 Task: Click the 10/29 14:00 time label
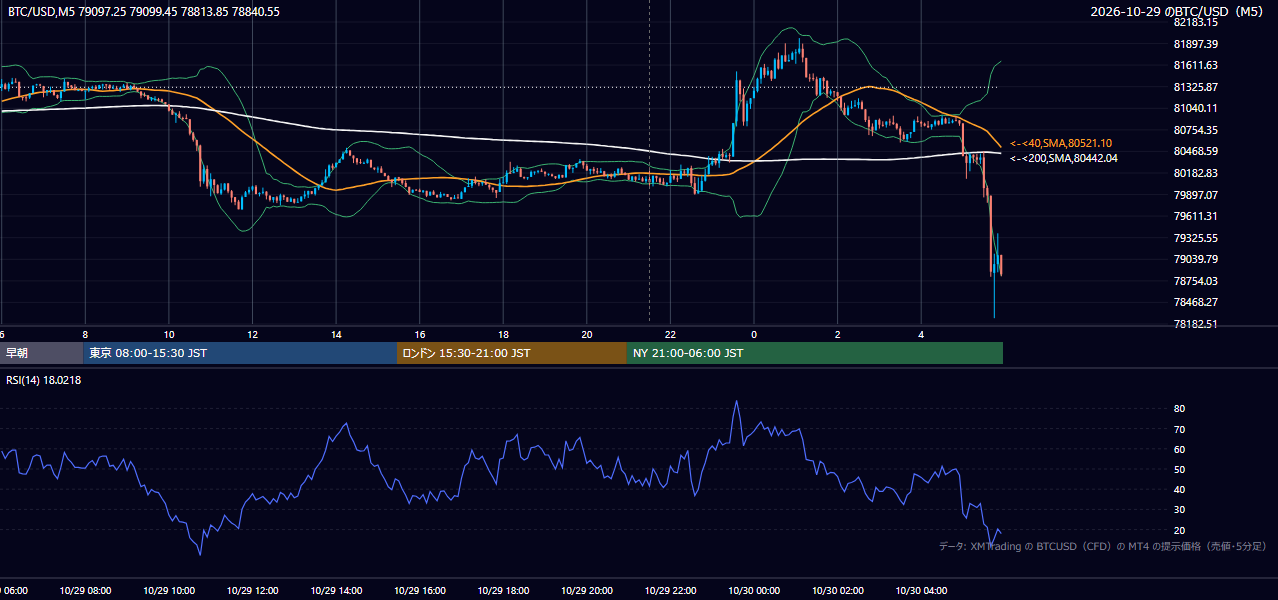336,591
